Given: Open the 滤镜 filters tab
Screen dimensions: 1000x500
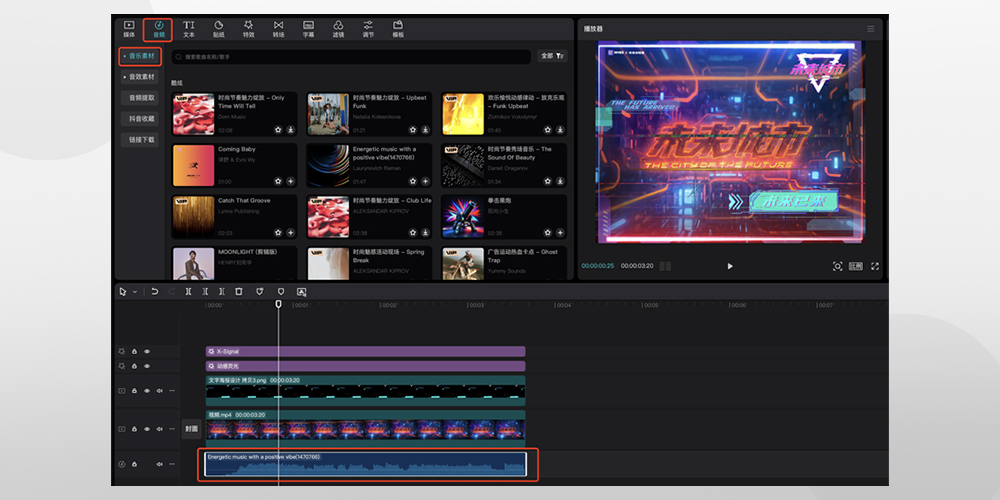Looking at the screenshot, I should (338, 29).
